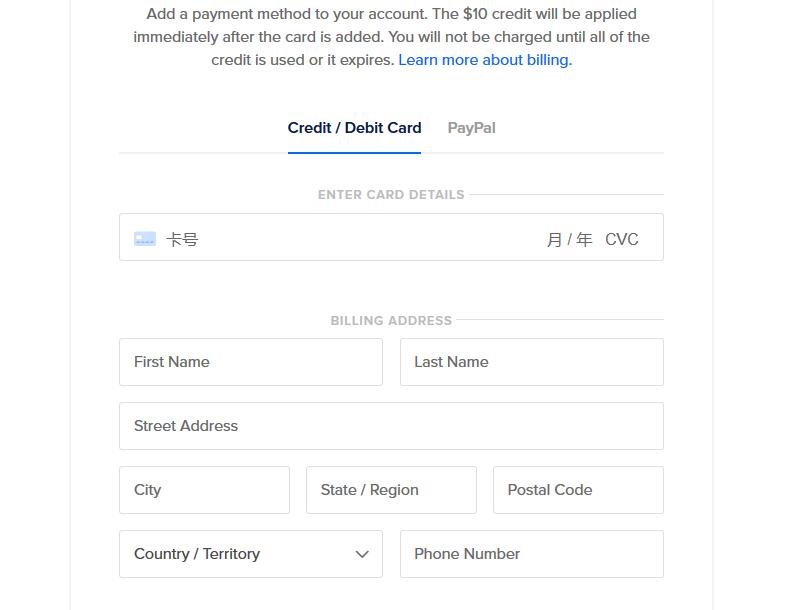Focus the Phone Number field
This screenshot has width=792, height=610.
(531, 554)
